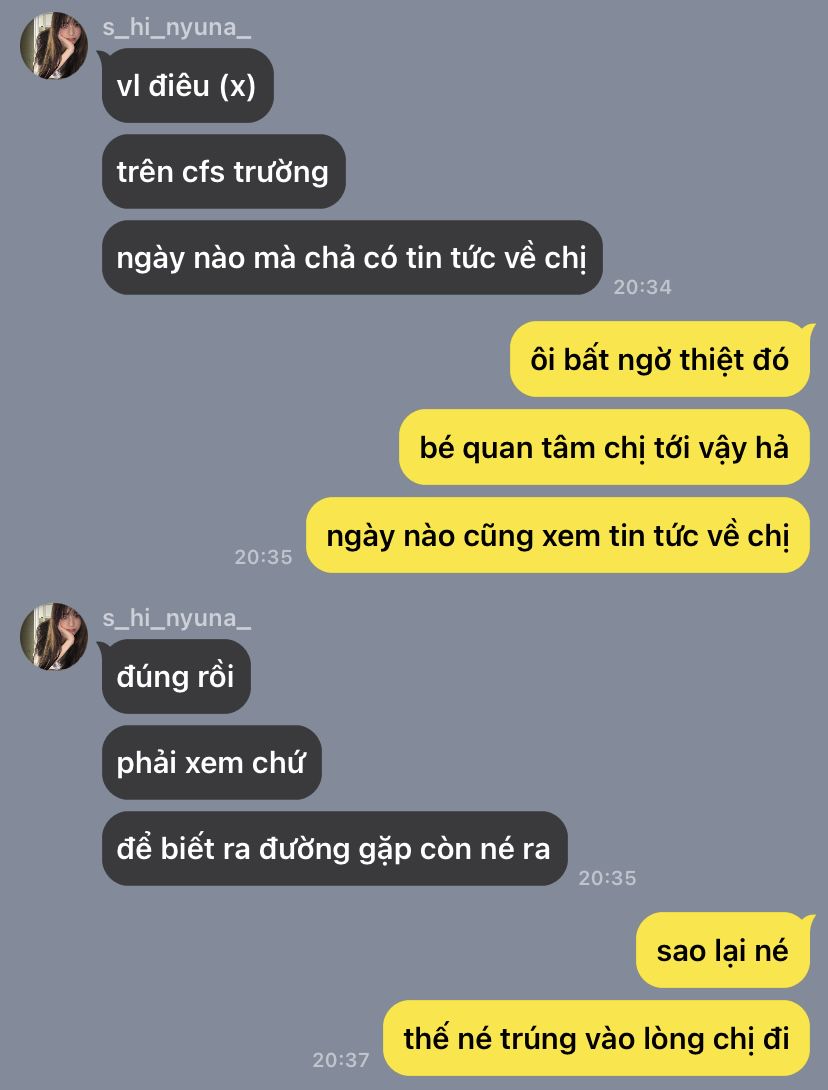Tap the 'sao lại né' yellow bubble
The width and height of the screenshot is (828, 1090).
[723, 950]
